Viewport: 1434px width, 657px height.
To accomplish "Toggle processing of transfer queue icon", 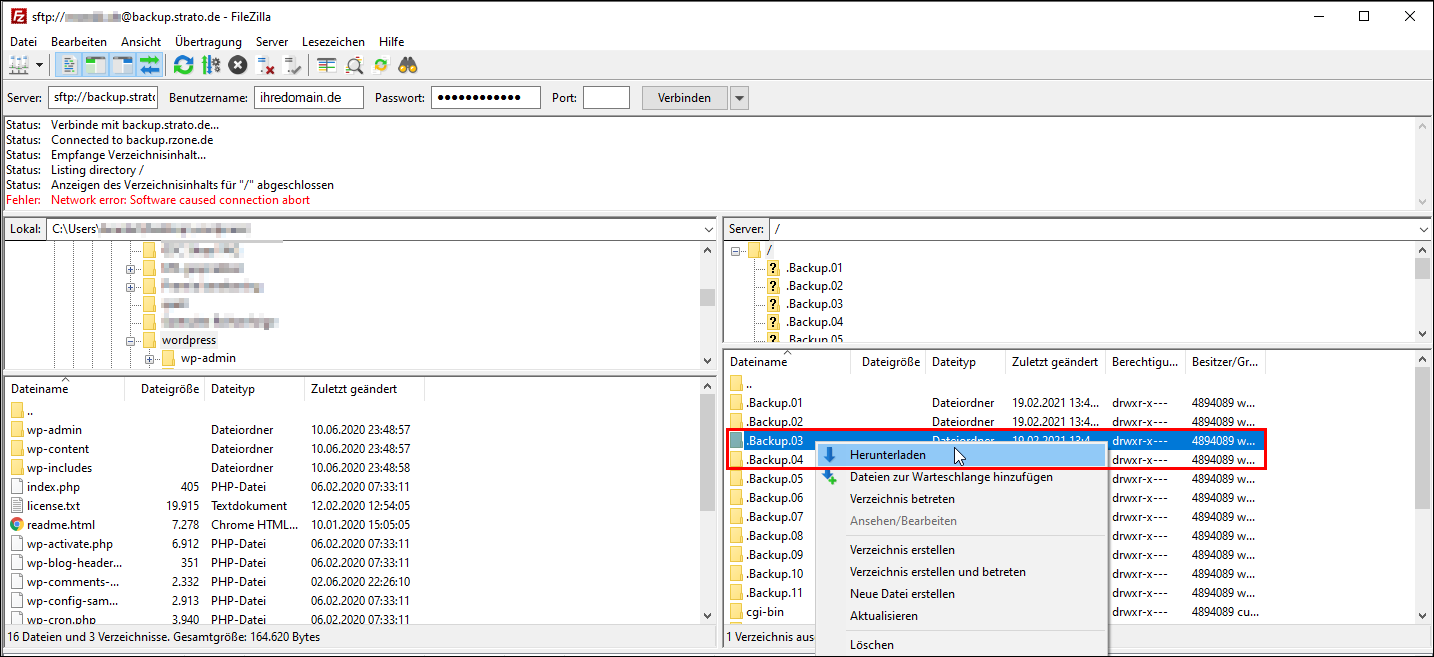I will point(211,65).
